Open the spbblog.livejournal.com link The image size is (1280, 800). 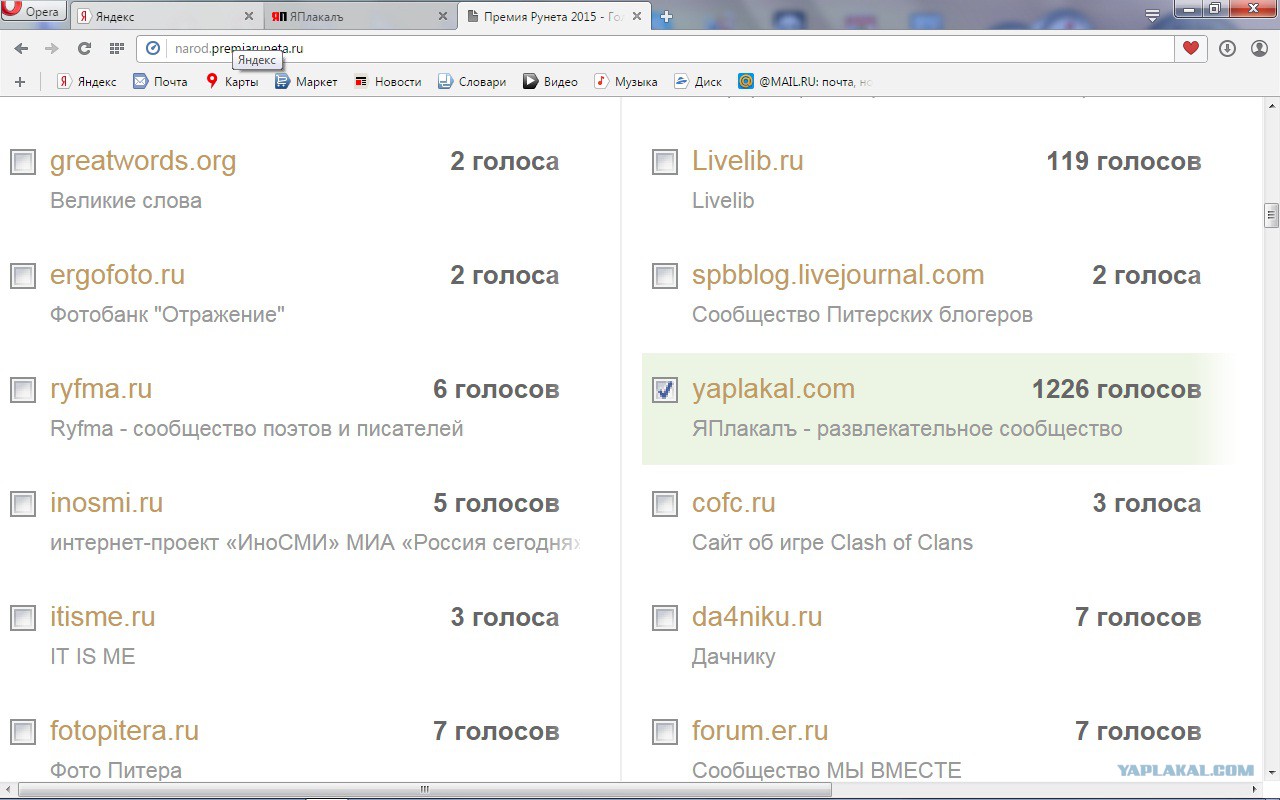(x=838, y=275)
